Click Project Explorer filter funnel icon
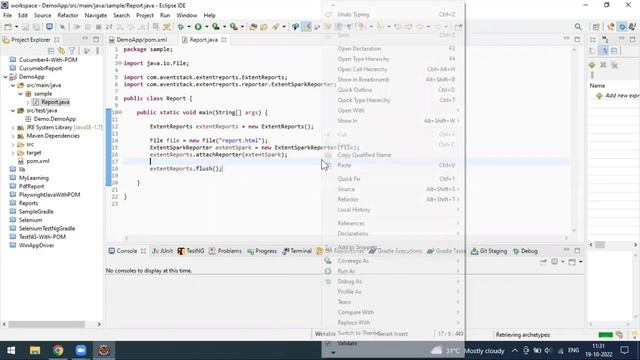 (x=72, y=51)
